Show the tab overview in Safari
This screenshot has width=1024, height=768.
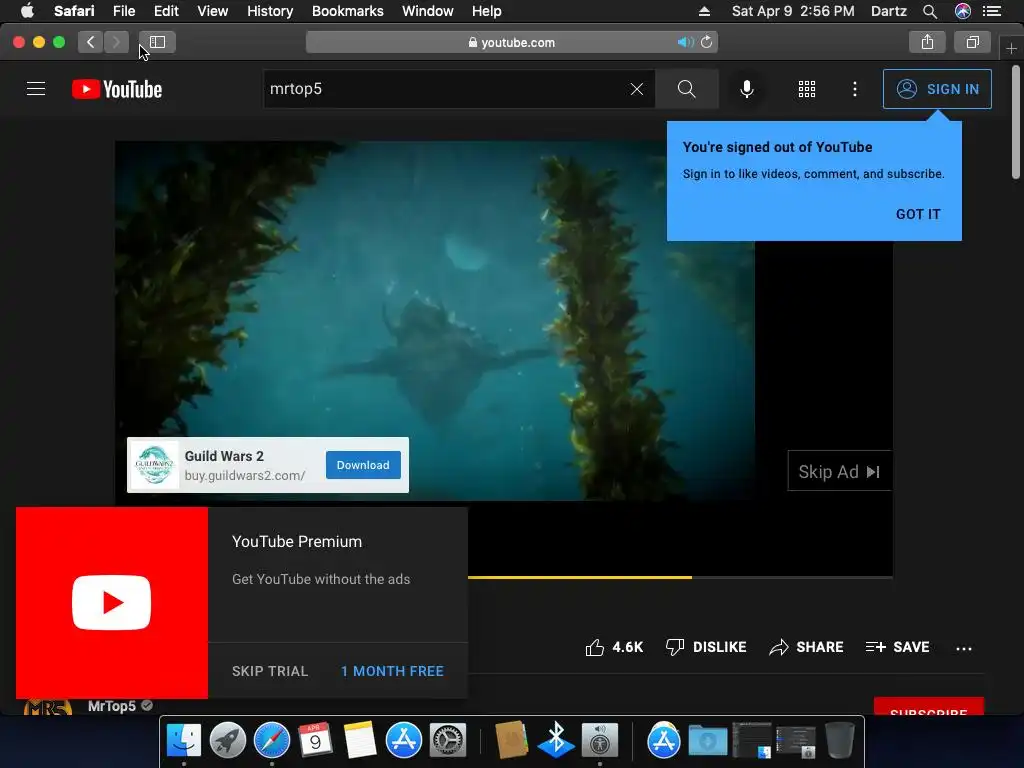pyautogui.click(x=972, y=42)
